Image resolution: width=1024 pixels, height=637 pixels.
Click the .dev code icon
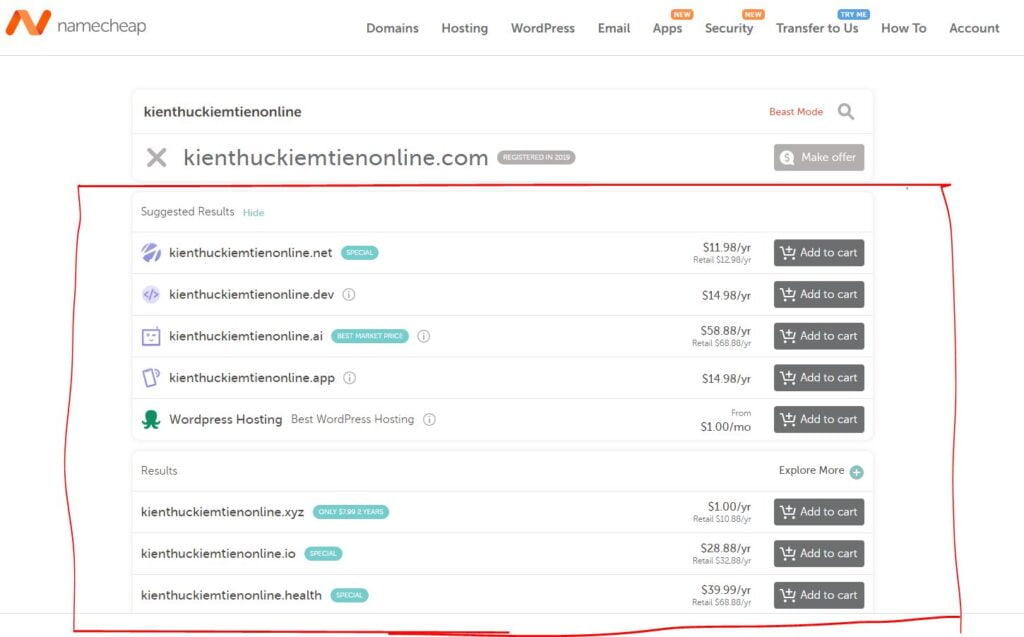click(x=151, y=295)
